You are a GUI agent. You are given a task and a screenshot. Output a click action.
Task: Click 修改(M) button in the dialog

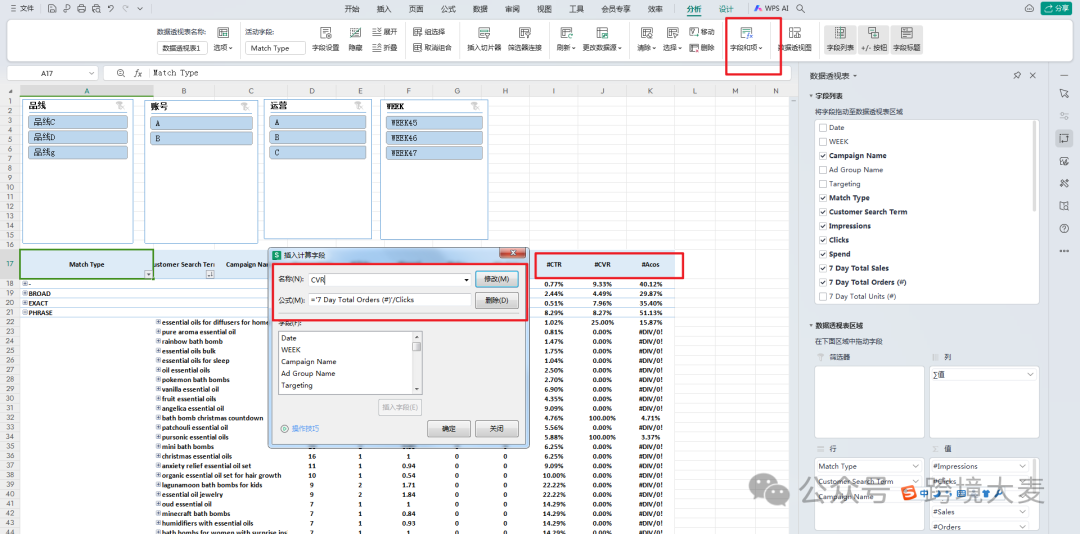click(496, 279)
